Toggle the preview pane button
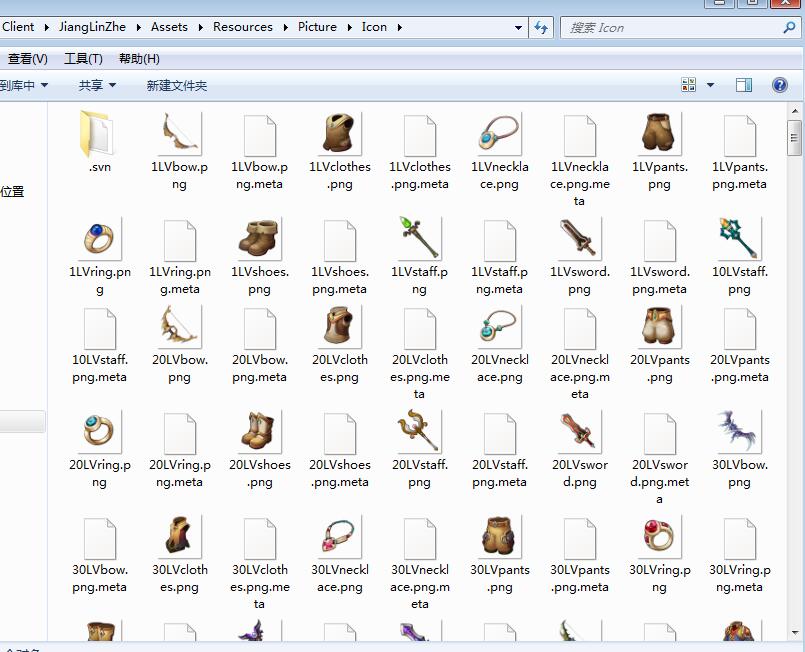 (x=744, y=86)
